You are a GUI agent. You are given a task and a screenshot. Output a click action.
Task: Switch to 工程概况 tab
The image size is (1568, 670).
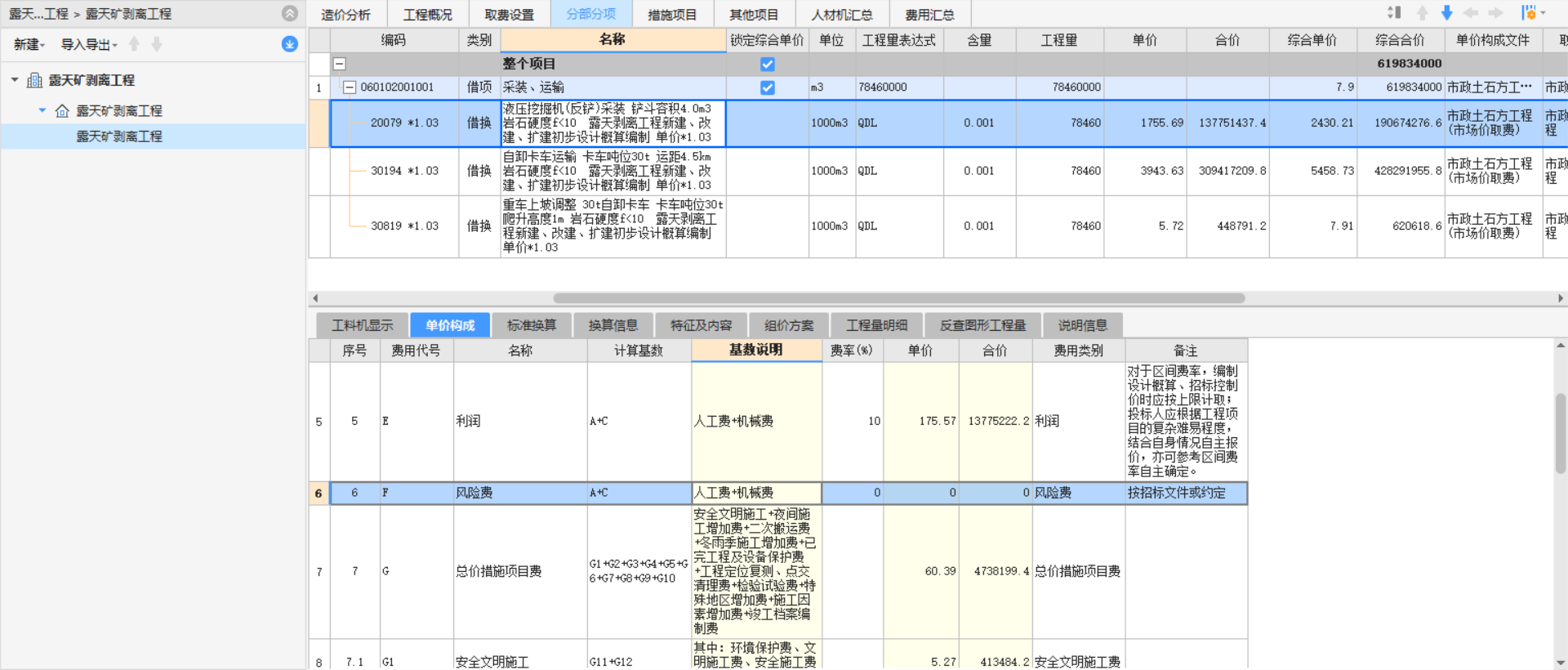pos(427,15)
